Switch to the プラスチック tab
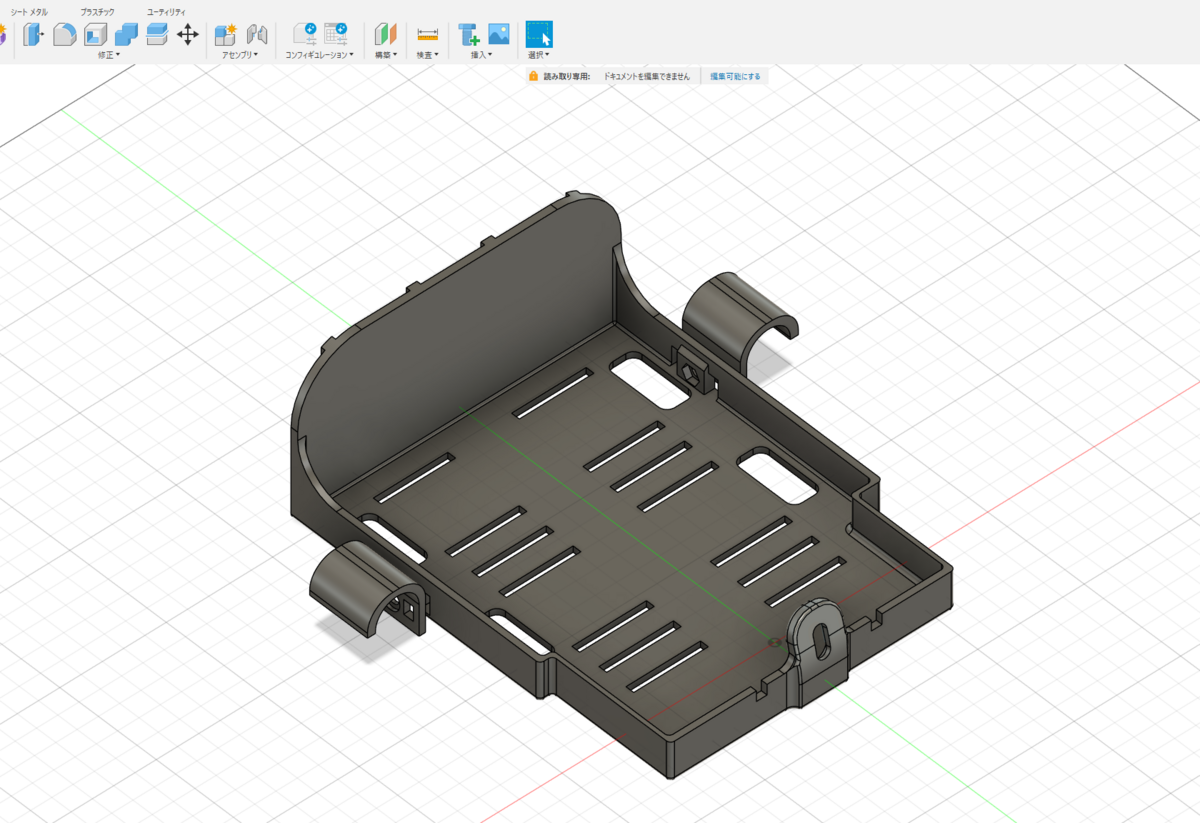 tap(98, 11)
